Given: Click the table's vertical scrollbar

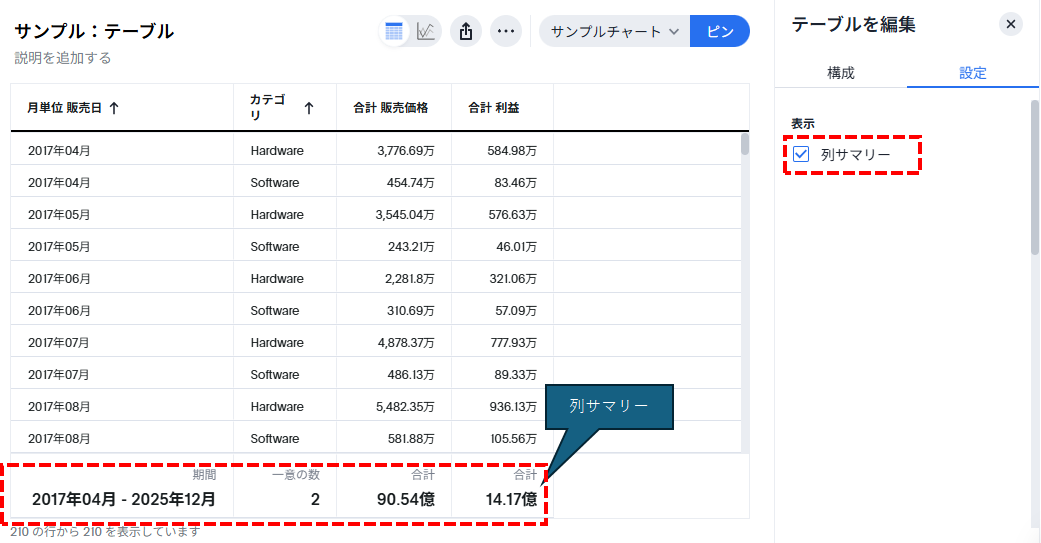Looking at the screenshot, I should (745, 144).
